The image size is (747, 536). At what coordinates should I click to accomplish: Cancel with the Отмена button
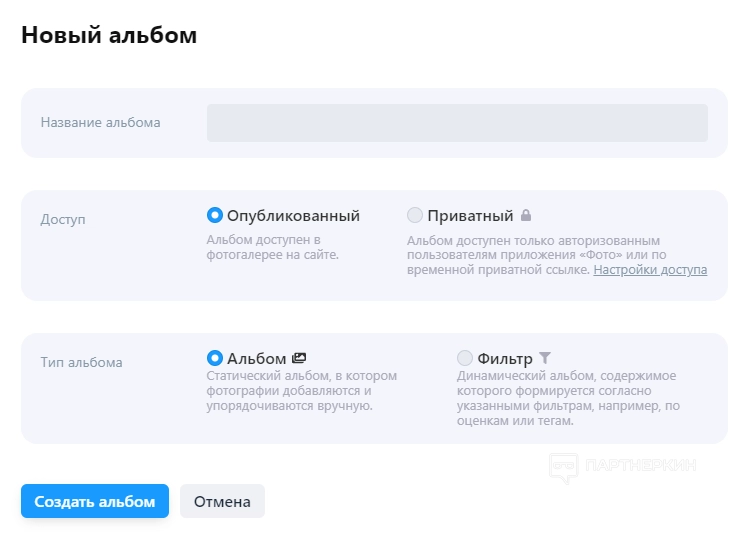222,501
